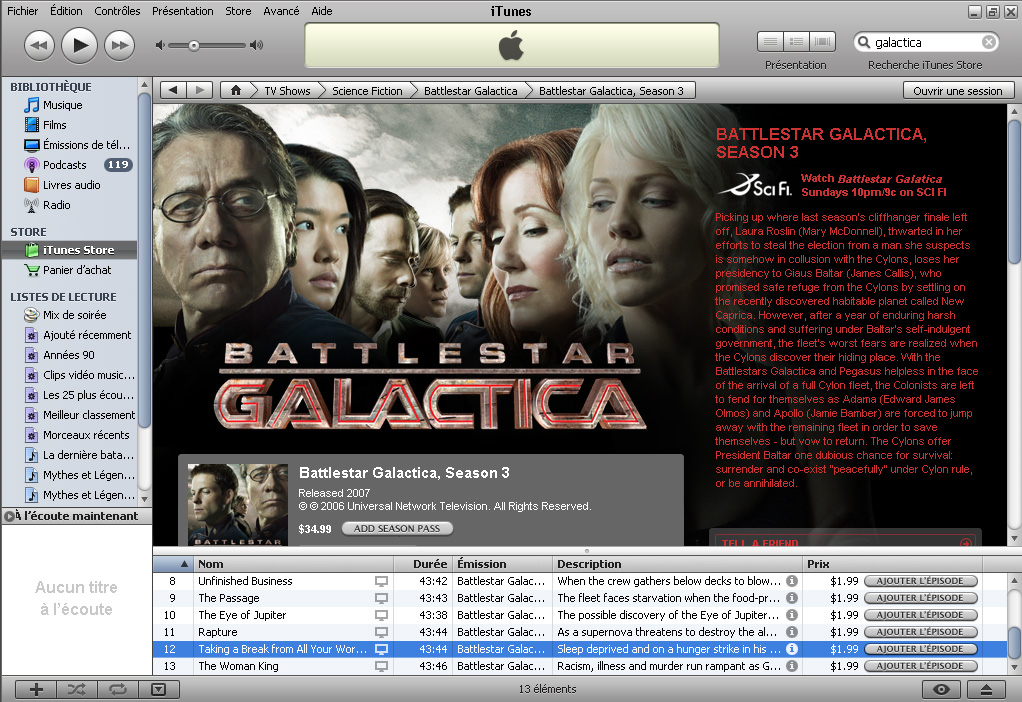Screen dimensions: 1022x702
Task: Open the Store menu
Action: (x=238, y=11)
